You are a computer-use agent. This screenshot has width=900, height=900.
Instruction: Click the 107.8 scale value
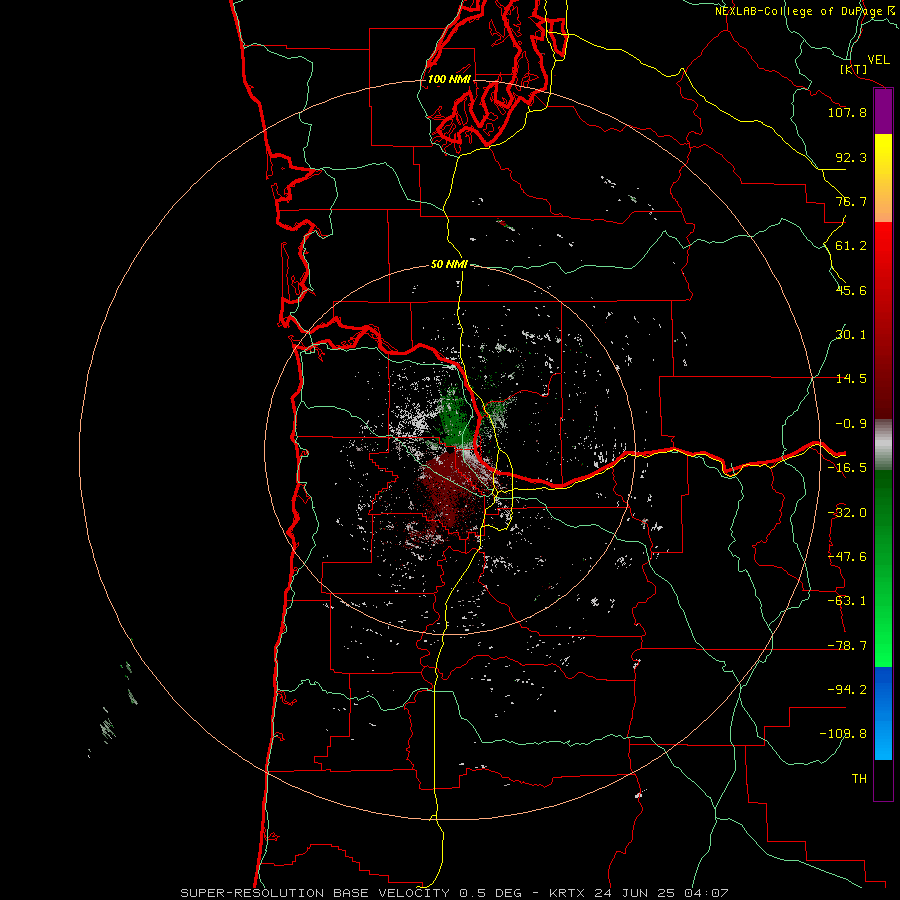[x=847, y=112]
